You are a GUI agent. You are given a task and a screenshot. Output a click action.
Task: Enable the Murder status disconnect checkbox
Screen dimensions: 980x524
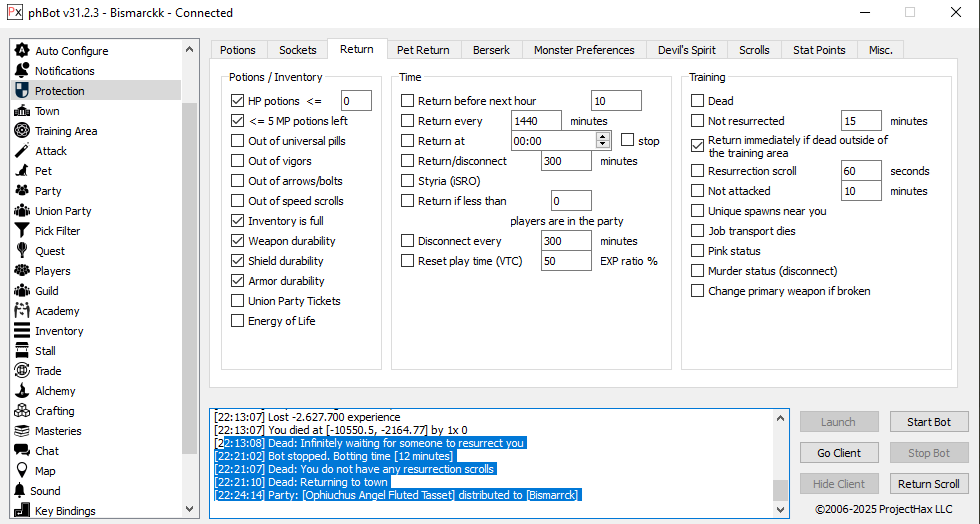pyautogui.click(x=698, y=271)
